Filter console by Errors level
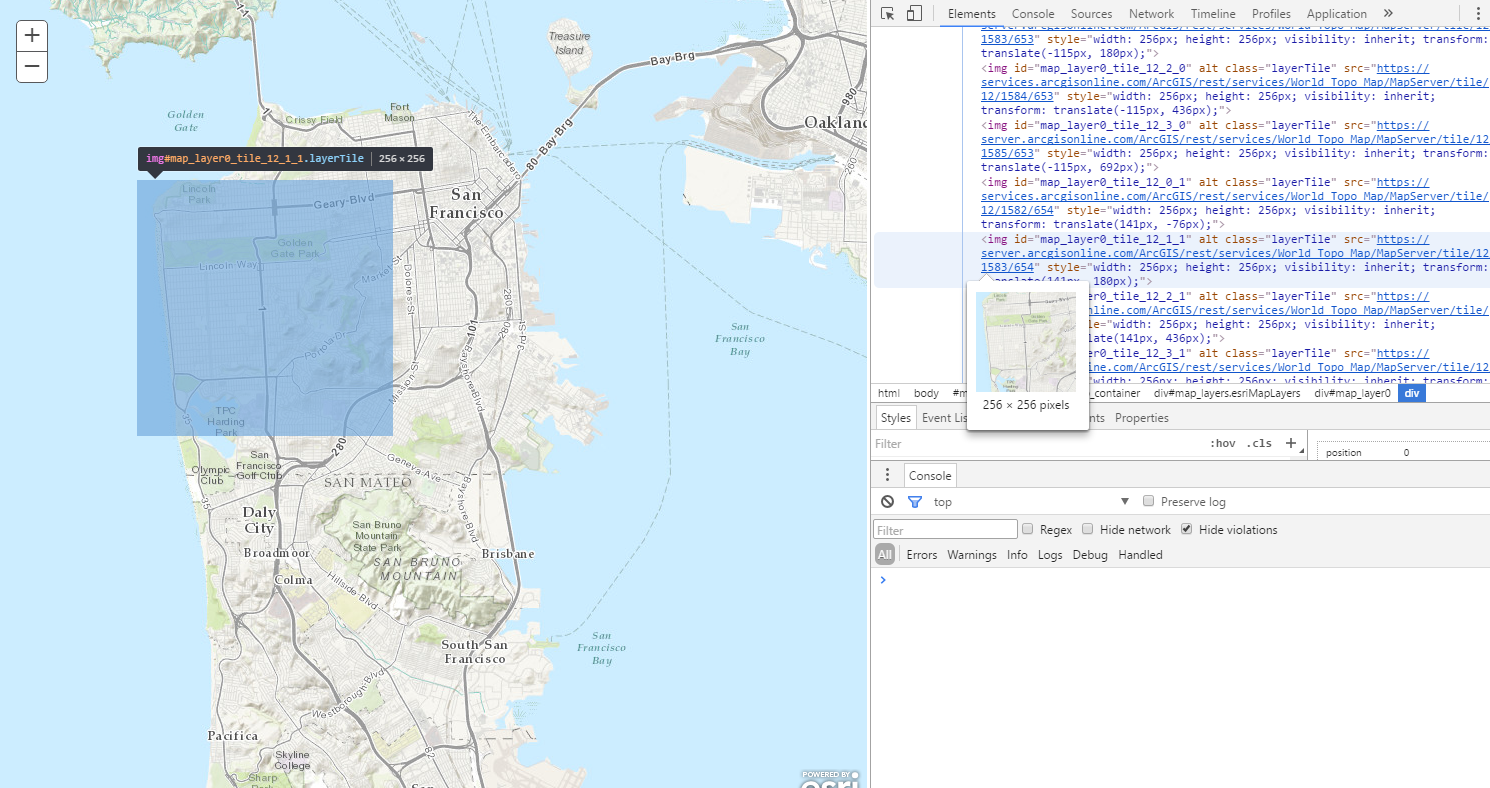Viewport: 1490px width, 788px height. pos(921,555)
